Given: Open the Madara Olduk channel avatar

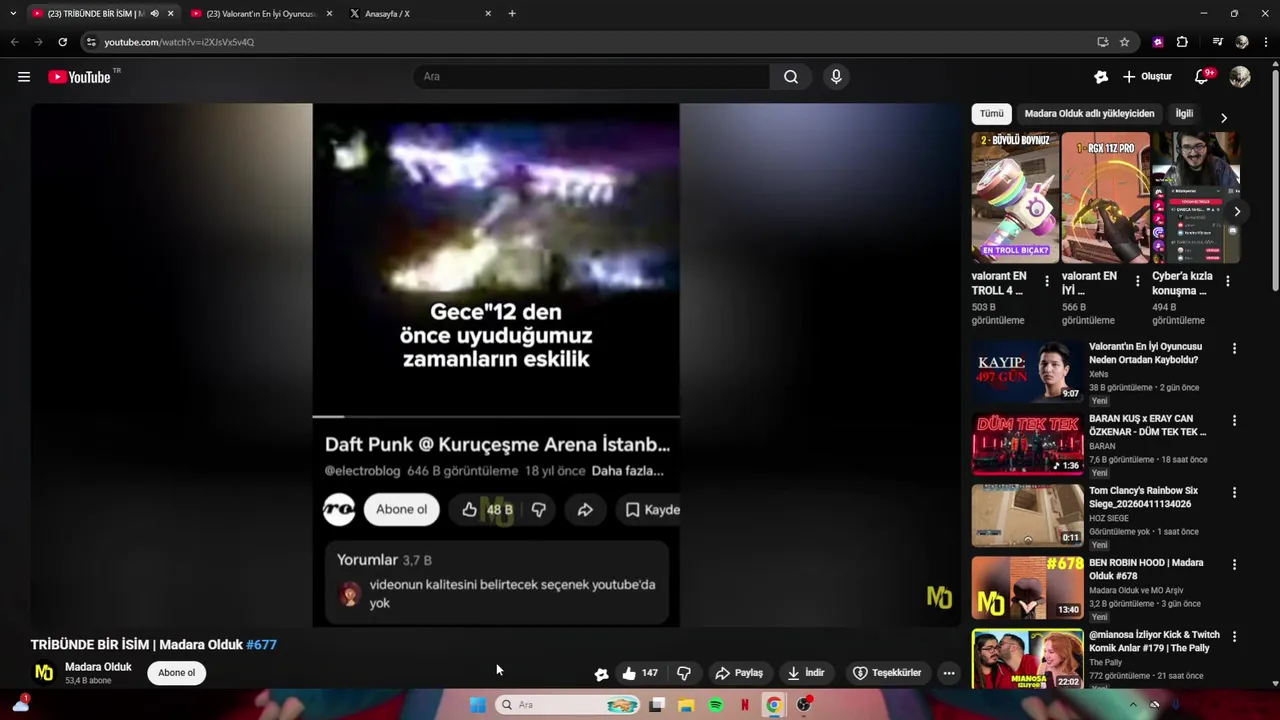Looking at the screenshot, I should click(44, 673).
